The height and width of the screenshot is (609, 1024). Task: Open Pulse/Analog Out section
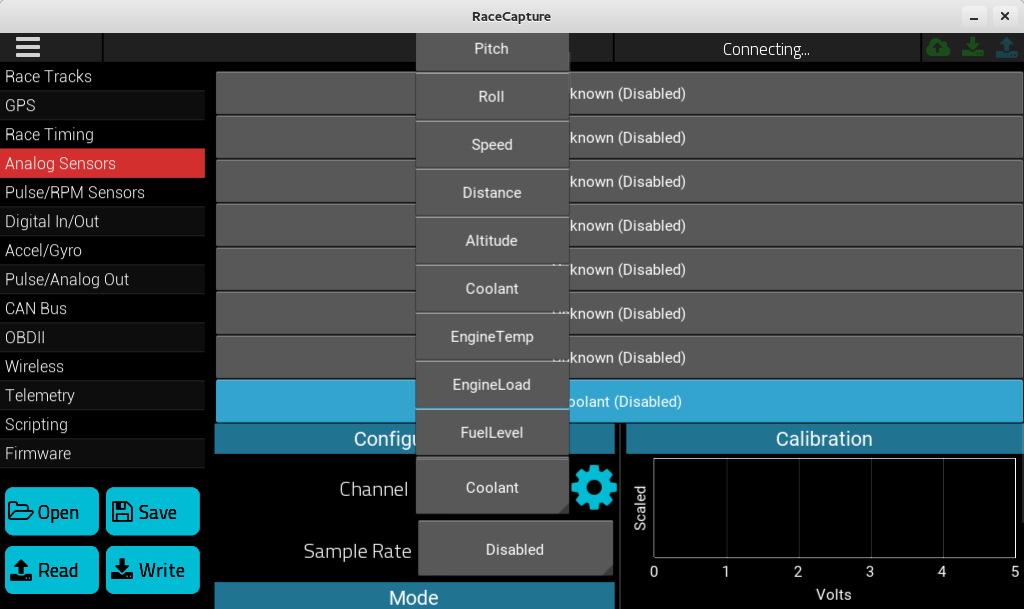point(103,279)
